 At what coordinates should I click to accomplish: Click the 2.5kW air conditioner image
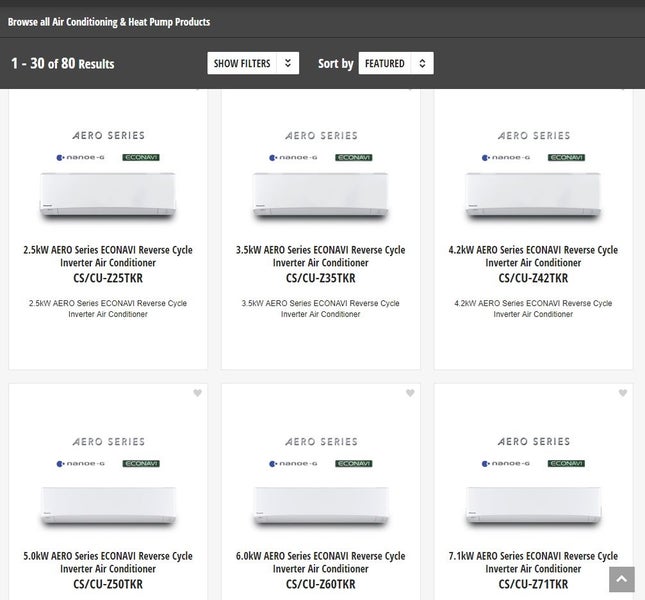click(108, 195)
